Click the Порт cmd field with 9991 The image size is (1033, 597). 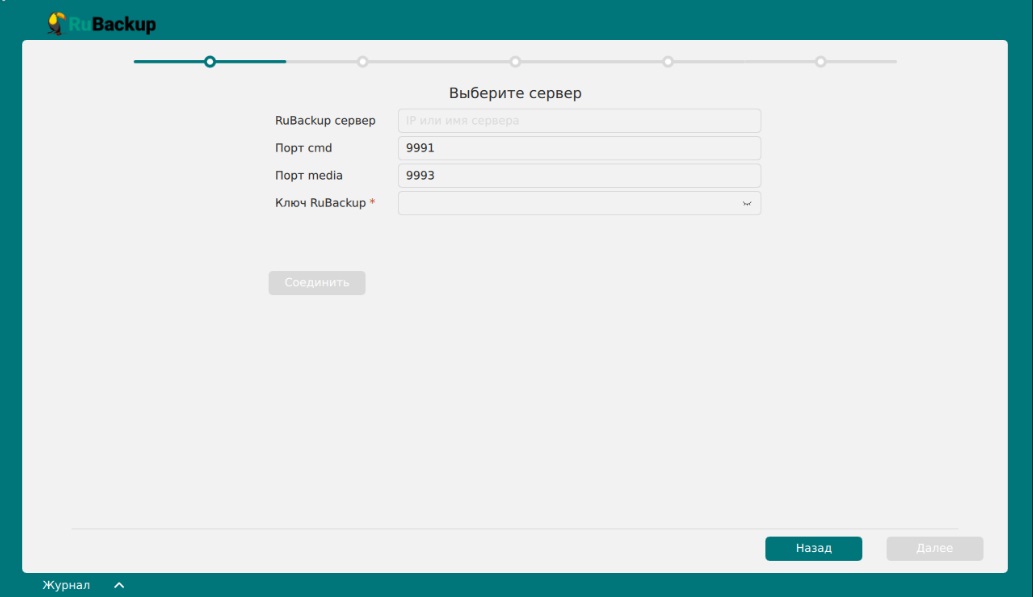point(579,148)
